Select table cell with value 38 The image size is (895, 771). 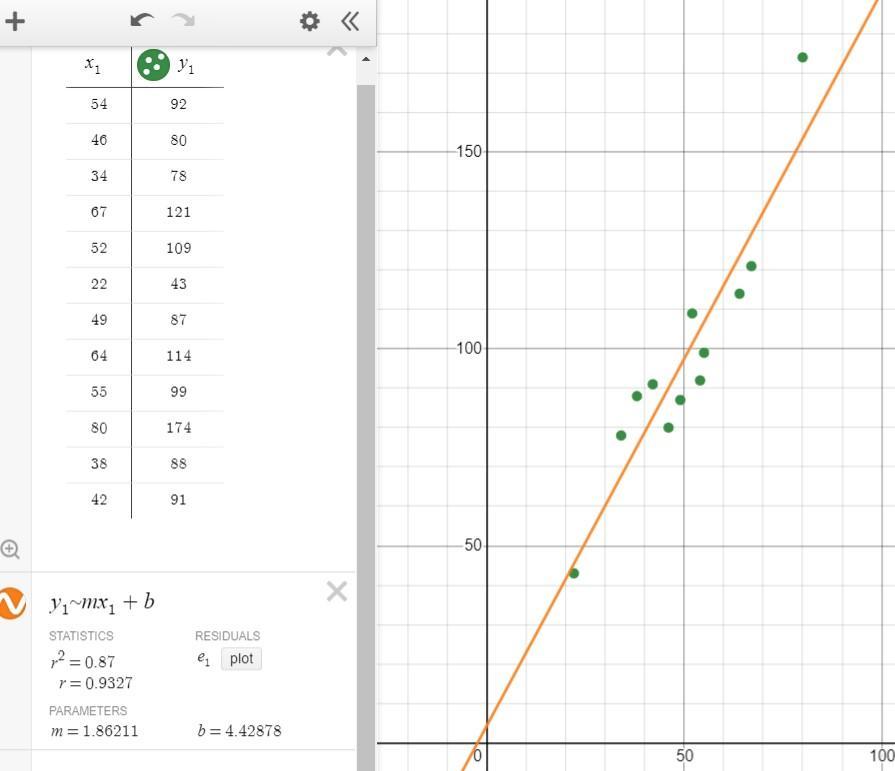pos(99,463)
